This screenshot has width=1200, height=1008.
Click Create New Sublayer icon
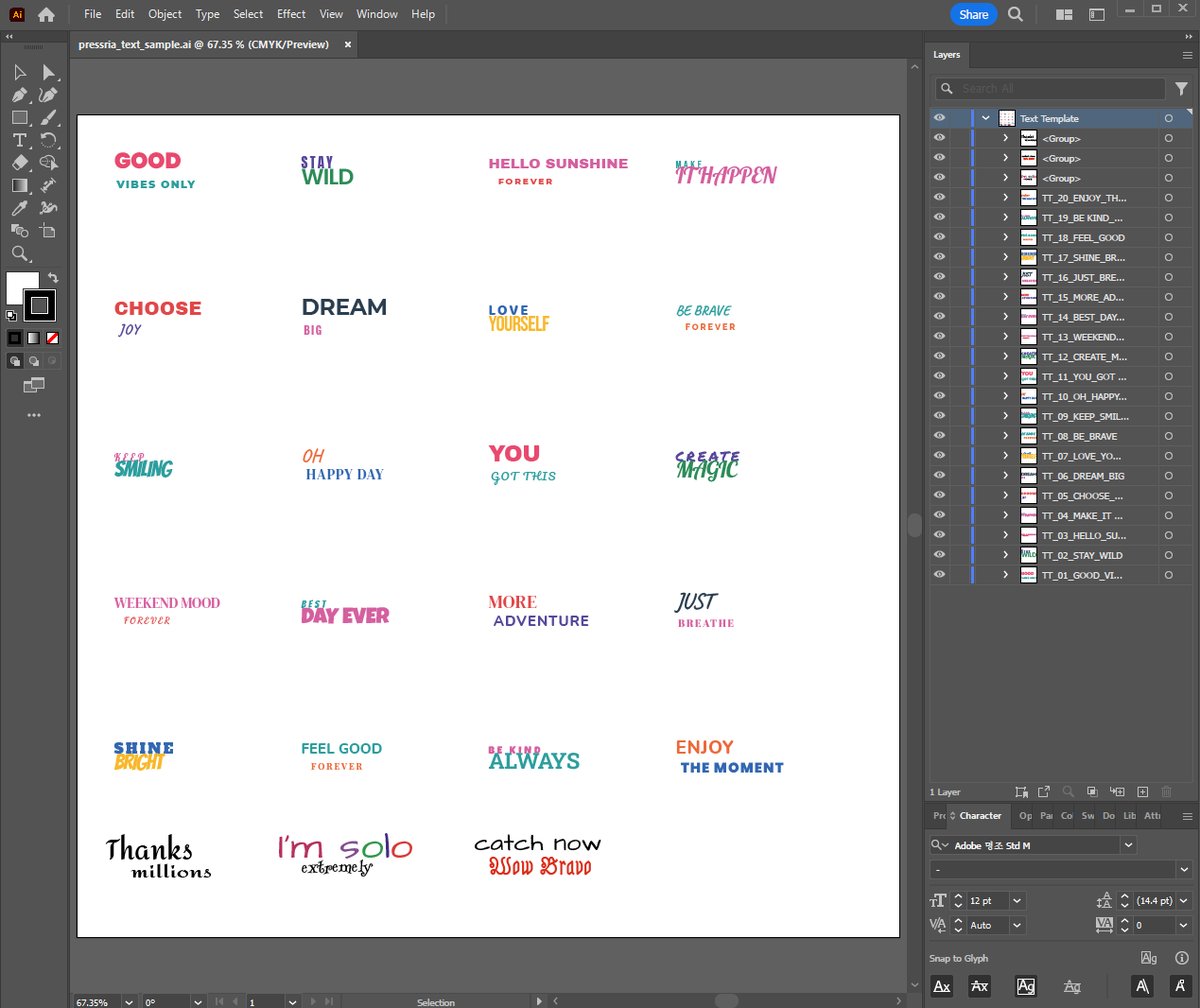1117,791
